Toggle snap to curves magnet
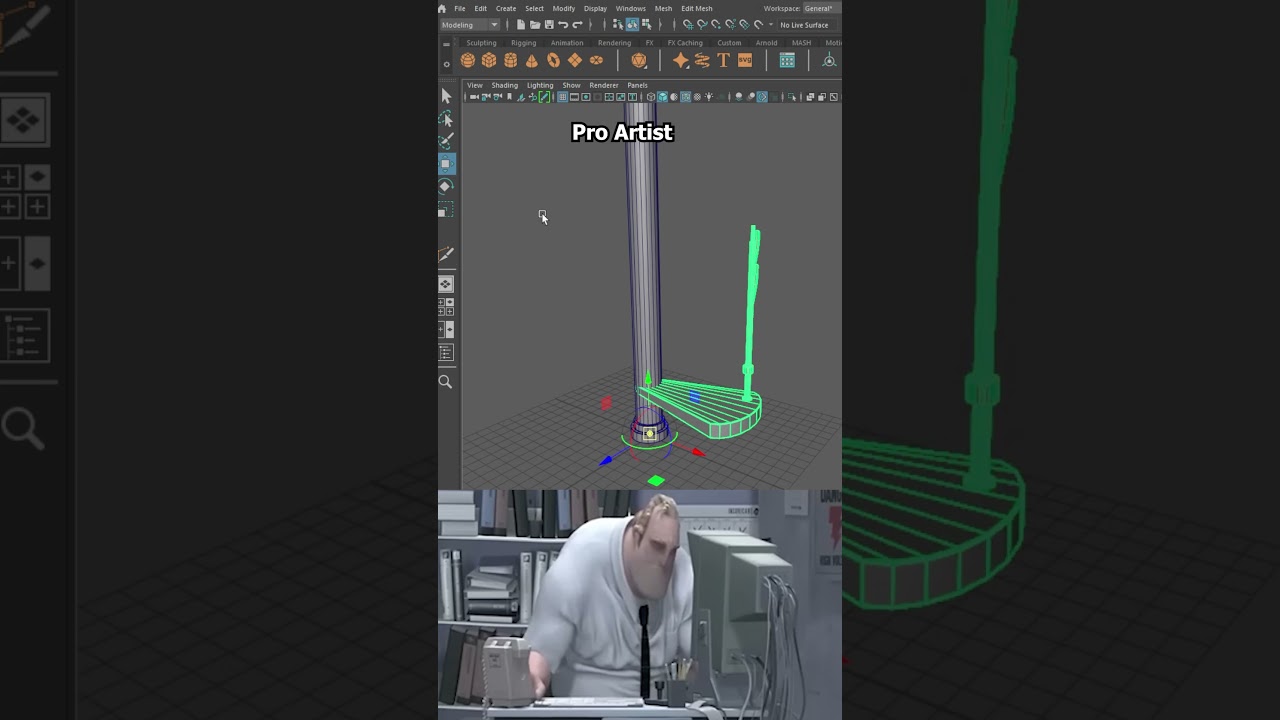Image resolution: width=1280 pixels, height=720 pixels. 702,25
